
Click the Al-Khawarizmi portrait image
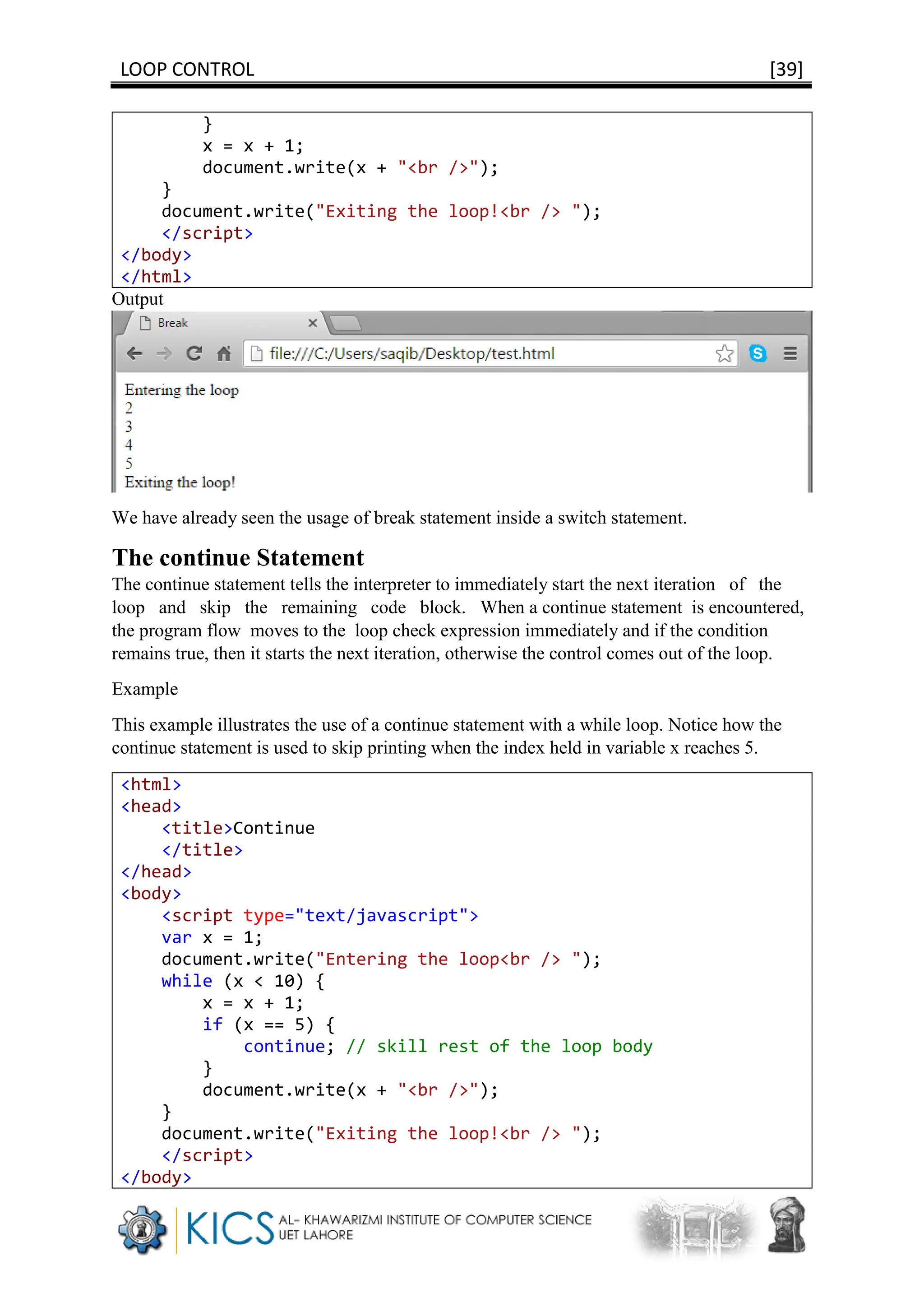(787, 1226)
